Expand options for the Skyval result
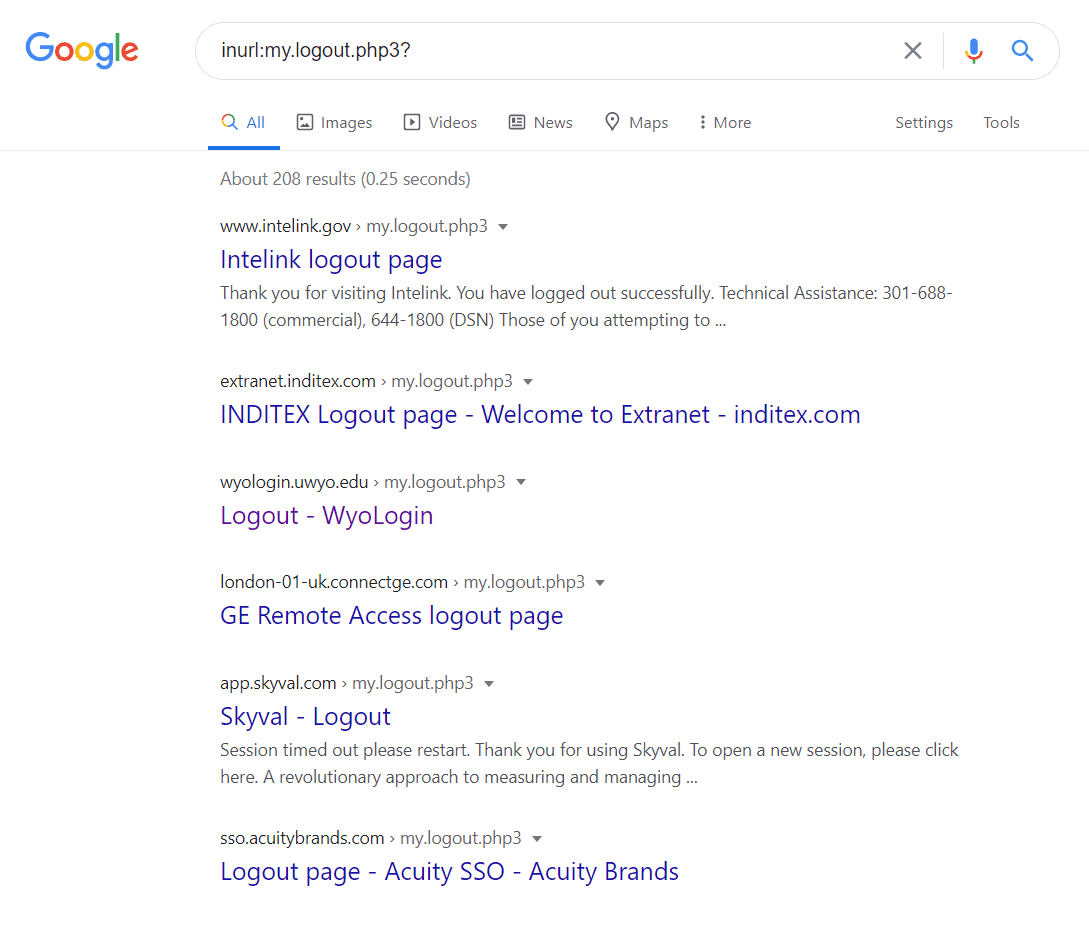Image resolution: width=1089 pixels, height=926 pixels. (x=489, y=682)
